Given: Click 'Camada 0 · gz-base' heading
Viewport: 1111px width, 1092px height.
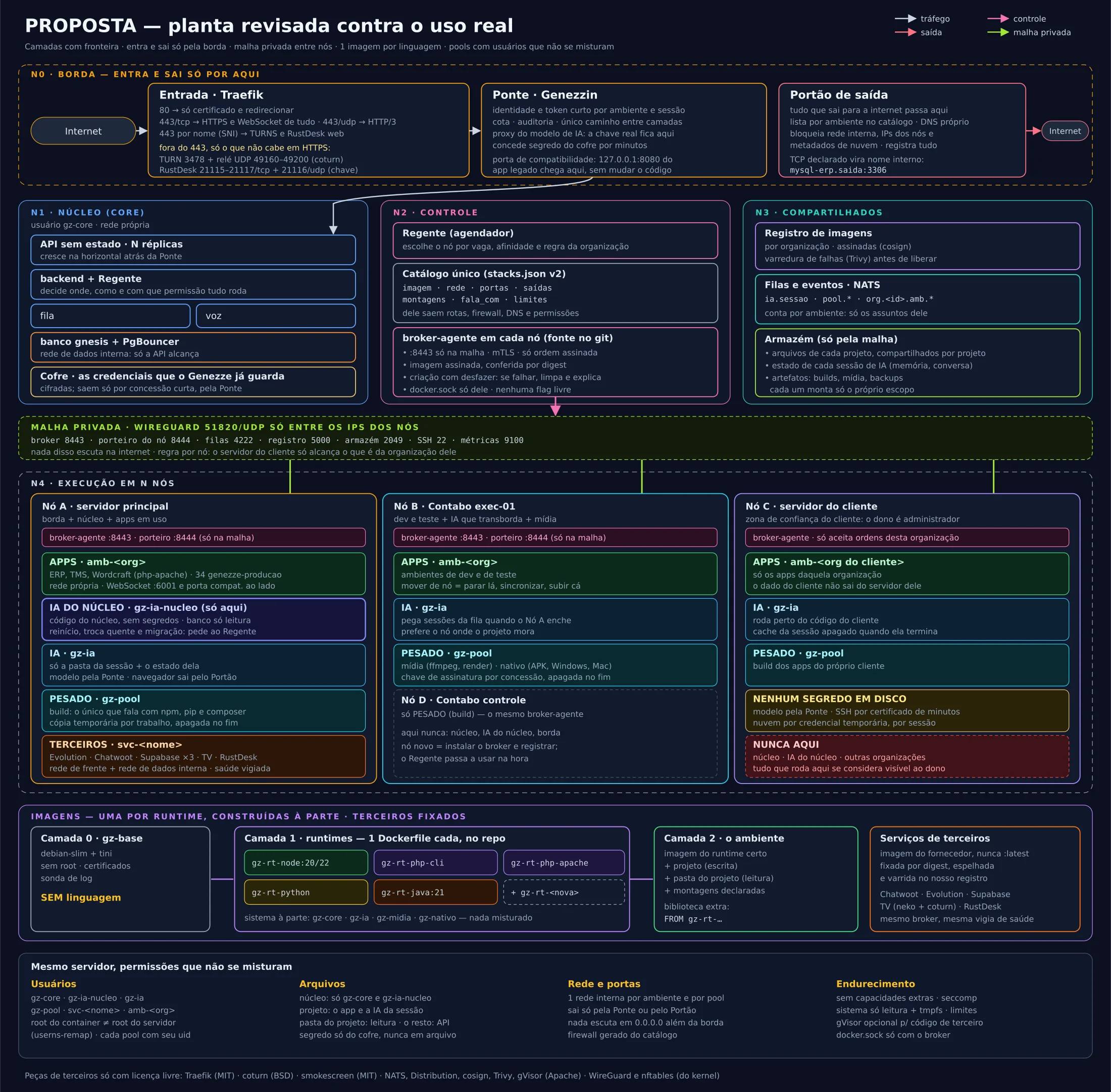Looking at the screenshot, I should pos(92,839).
